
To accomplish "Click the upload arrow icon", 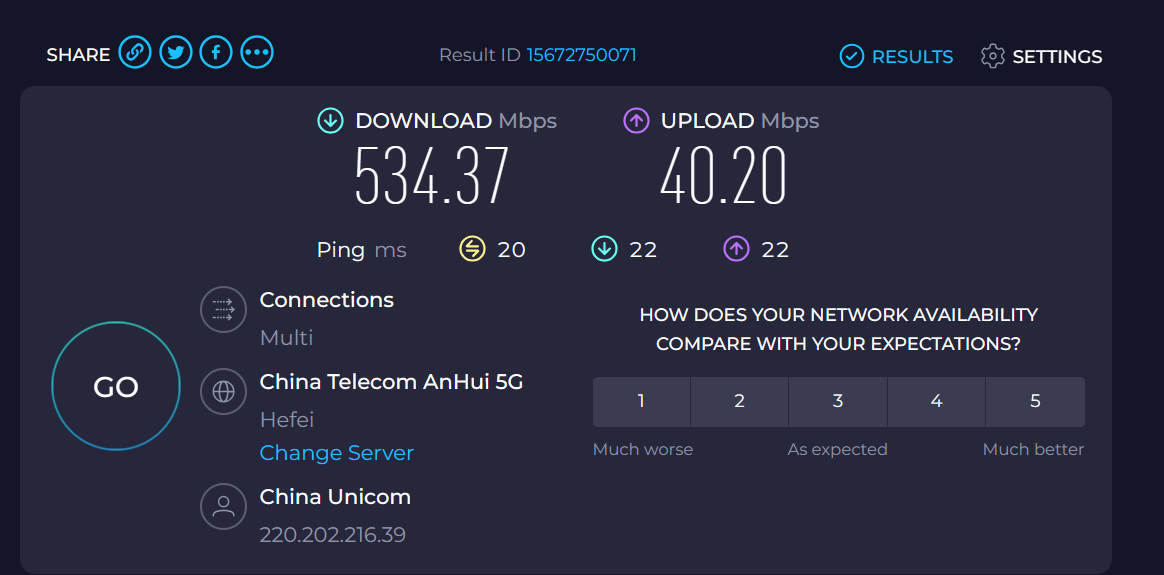I will click(x=636, y=121).
